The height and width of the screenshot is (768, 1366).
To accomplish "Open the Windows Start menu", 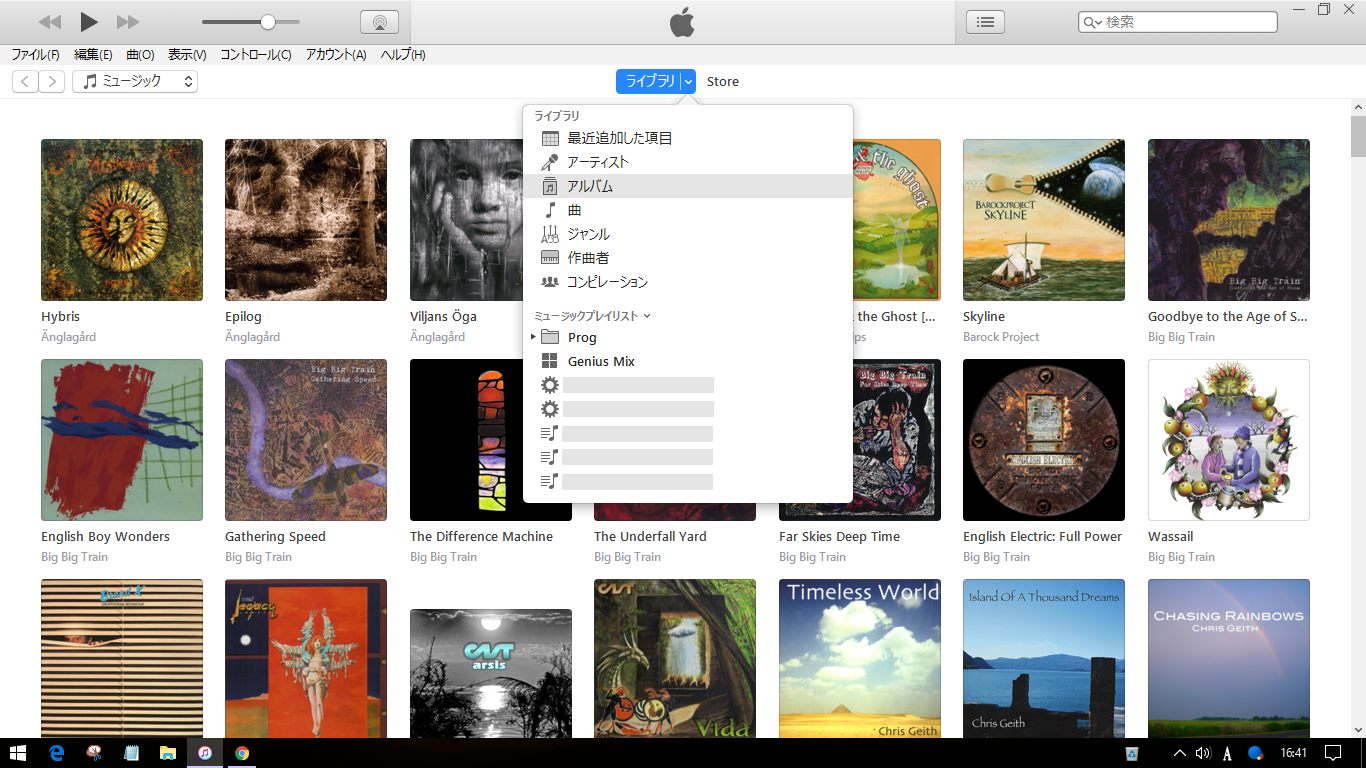I will click(18, 753).
